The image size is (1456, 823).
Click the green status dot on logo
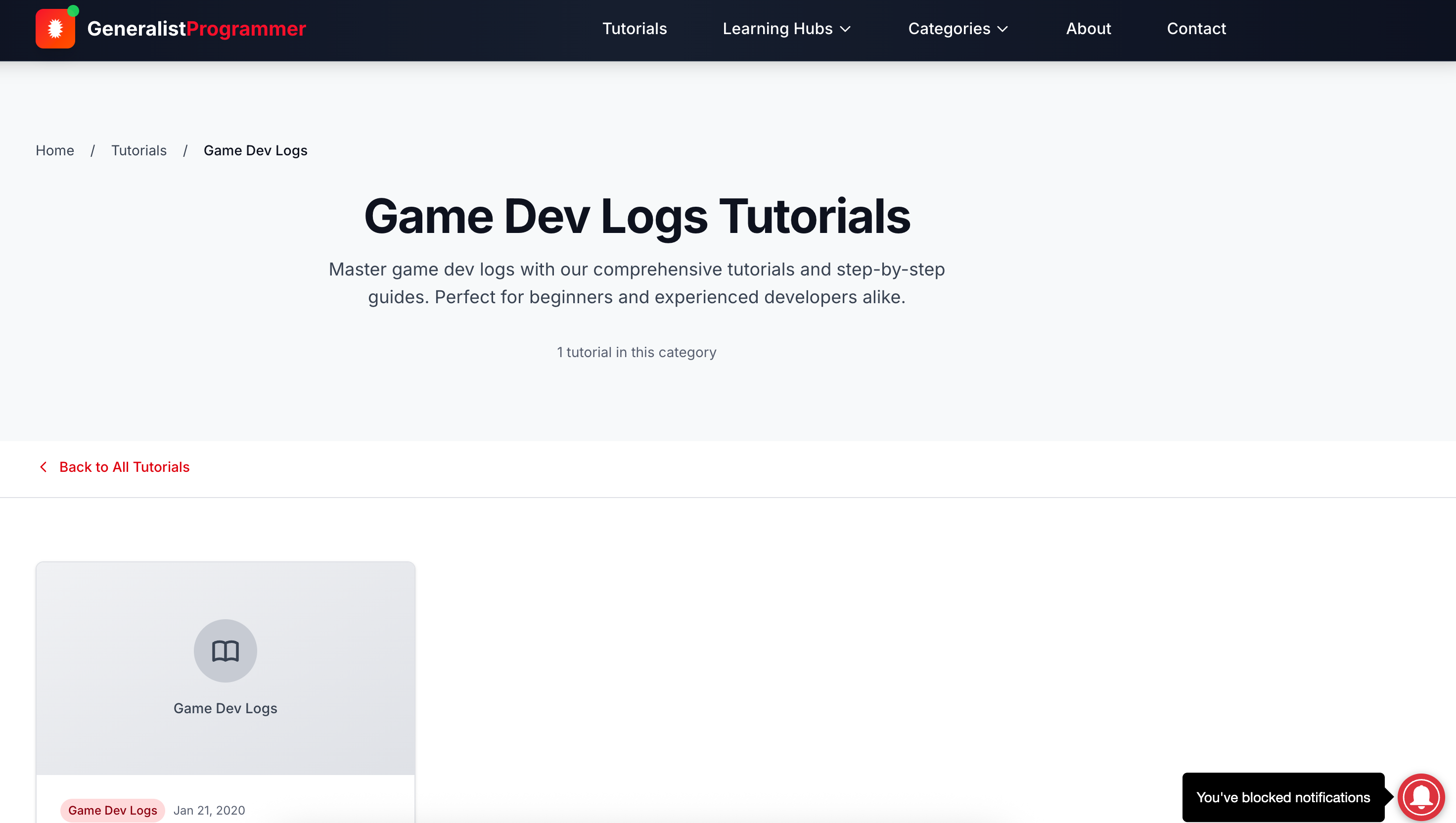(73, 11)
